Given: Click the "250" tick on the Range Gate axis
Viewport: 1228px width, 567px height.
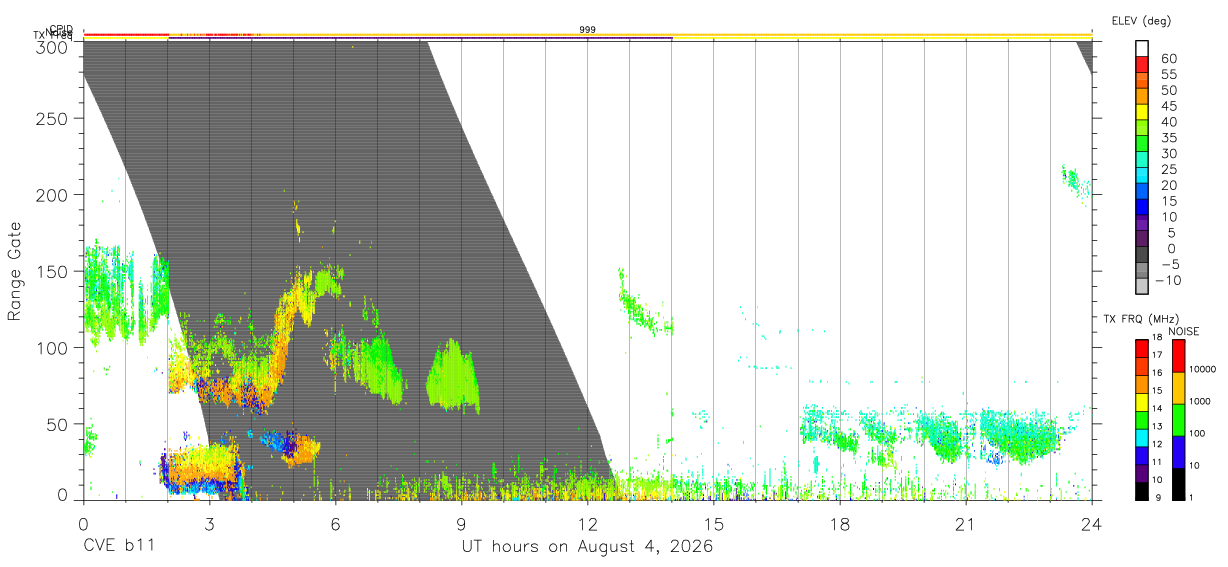Looking at the screenshot, I should tap(54, 118).
